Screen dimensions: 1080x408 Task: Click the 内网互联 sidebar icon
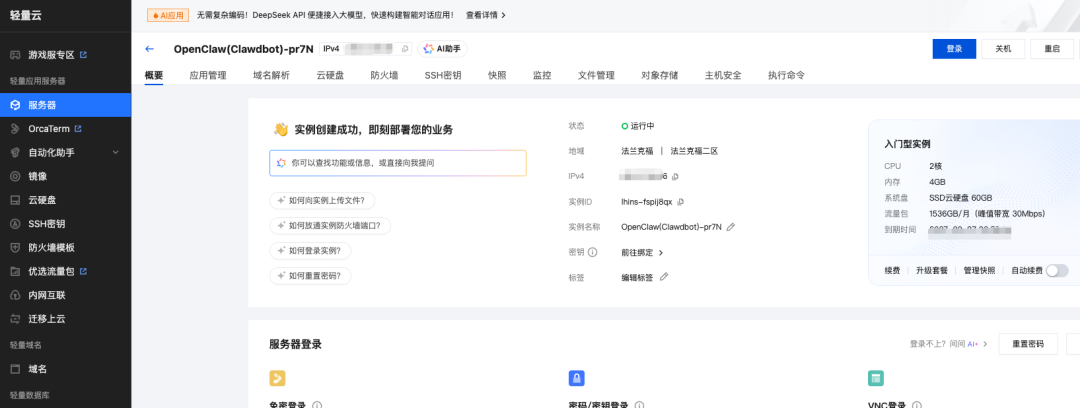coord(14,295)
